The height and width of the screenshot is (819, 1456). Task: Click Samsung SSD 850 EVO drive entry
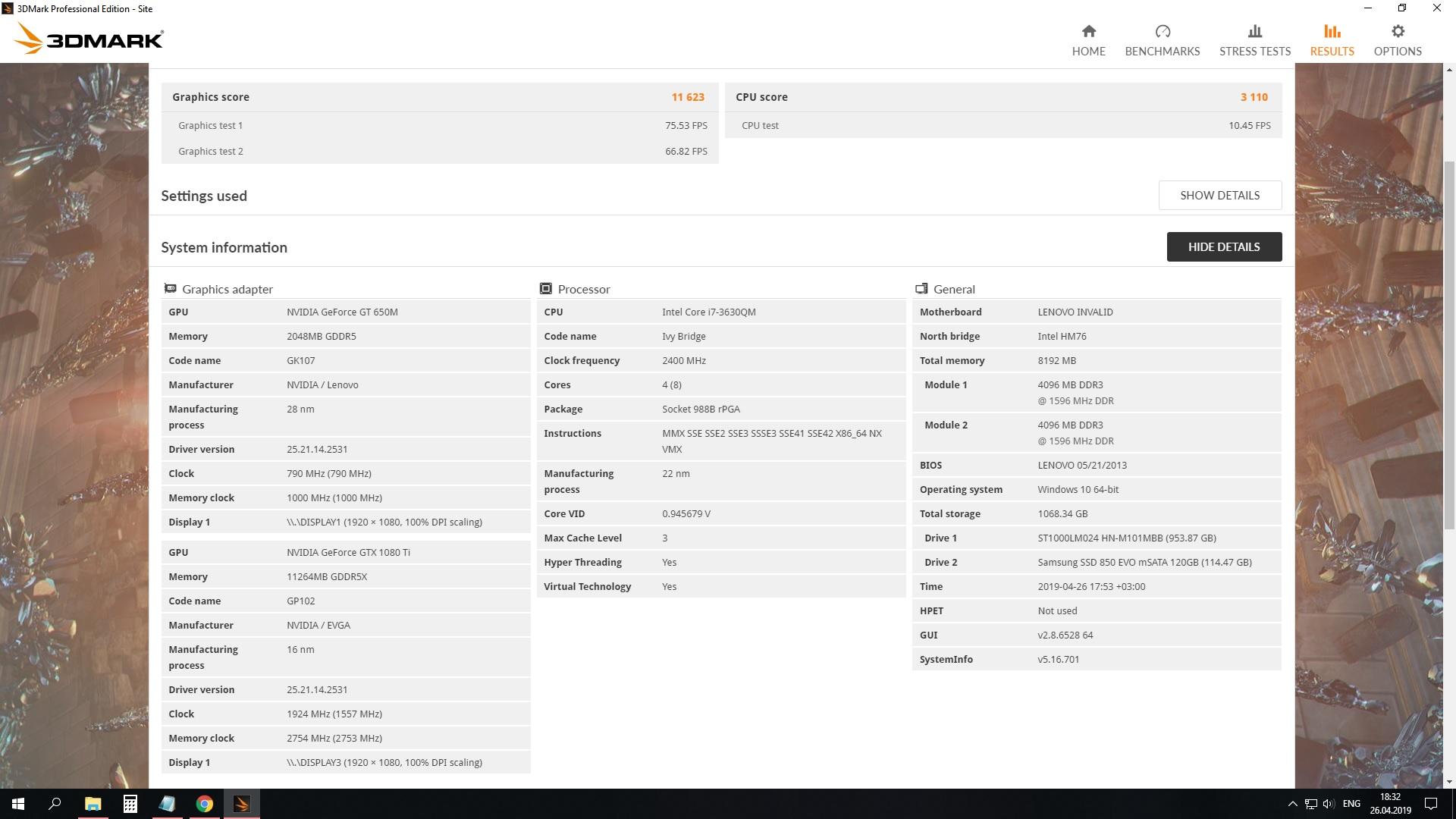(1144, 562)
